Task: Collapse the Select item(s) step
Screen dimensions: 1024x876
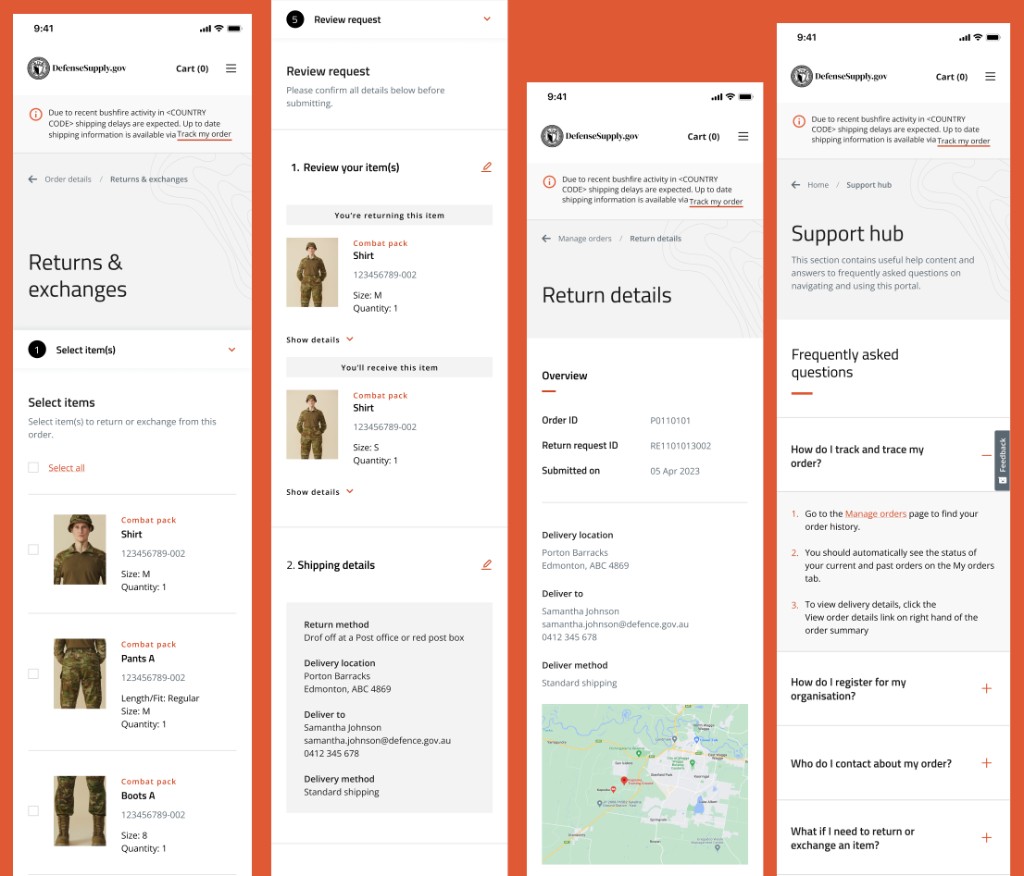Action: coord(232,349)
